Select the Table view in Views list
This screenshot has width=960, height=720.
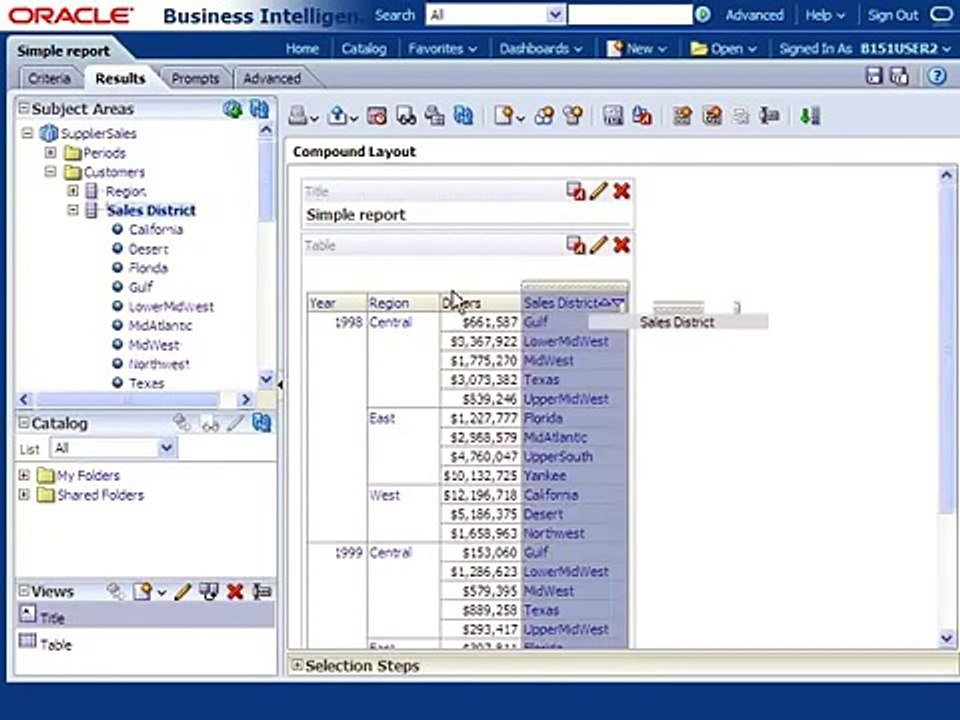146,643
